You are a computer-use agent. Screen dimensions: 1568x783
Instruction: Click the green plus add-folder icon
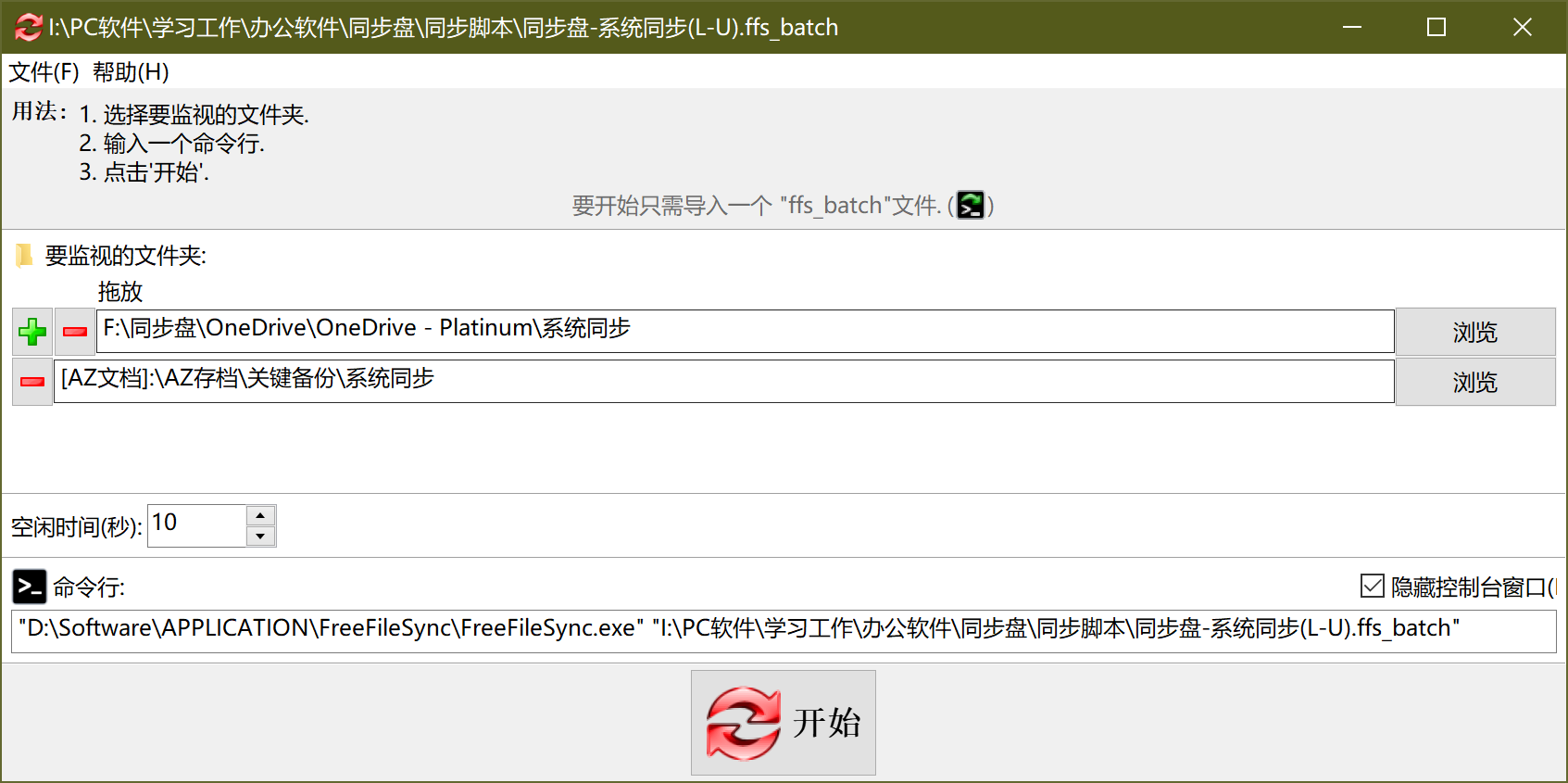coord(32,332)
